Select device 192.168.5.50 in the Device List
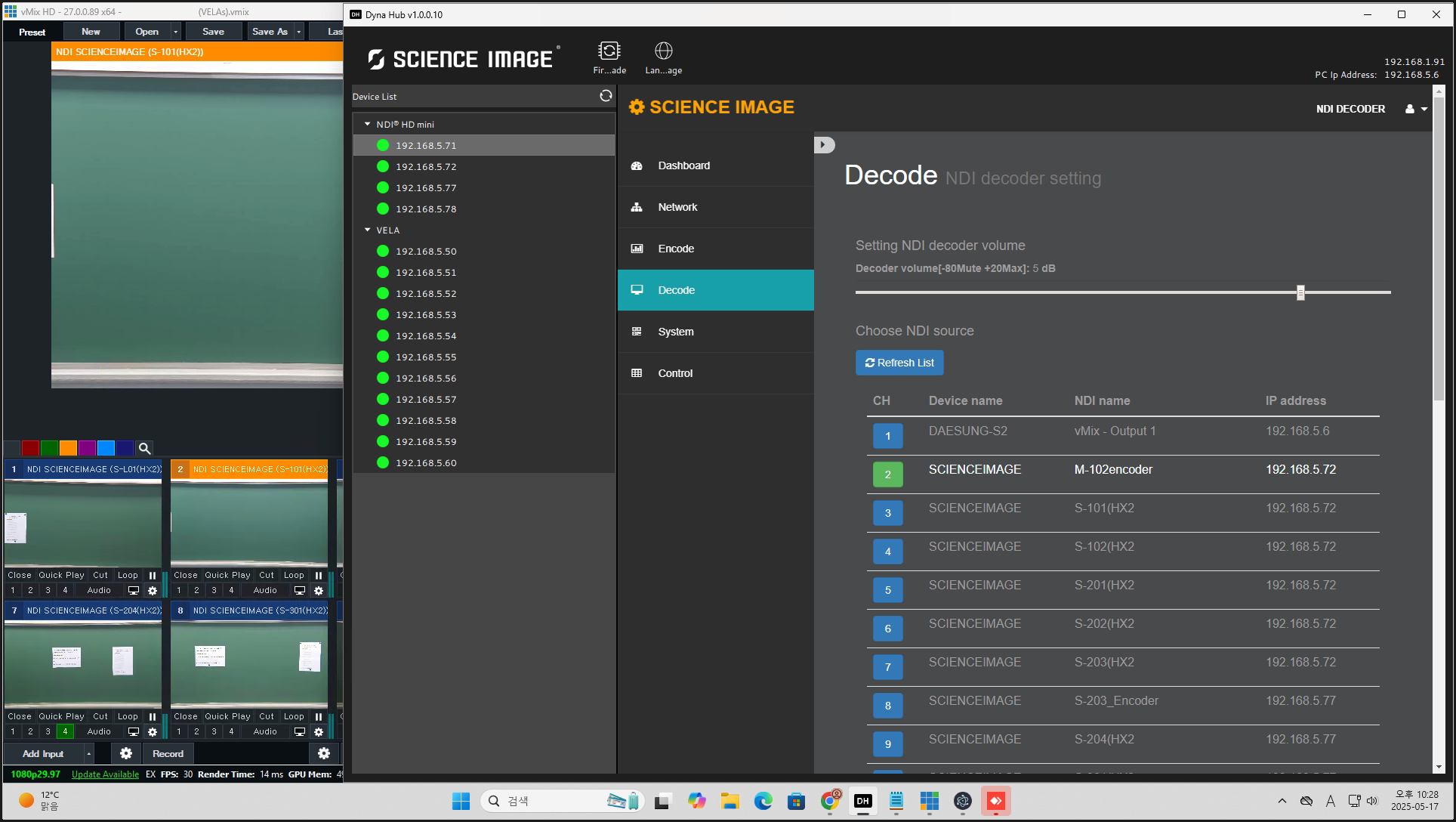Viewport: 1456px width, 822px height. pos(483,251)
